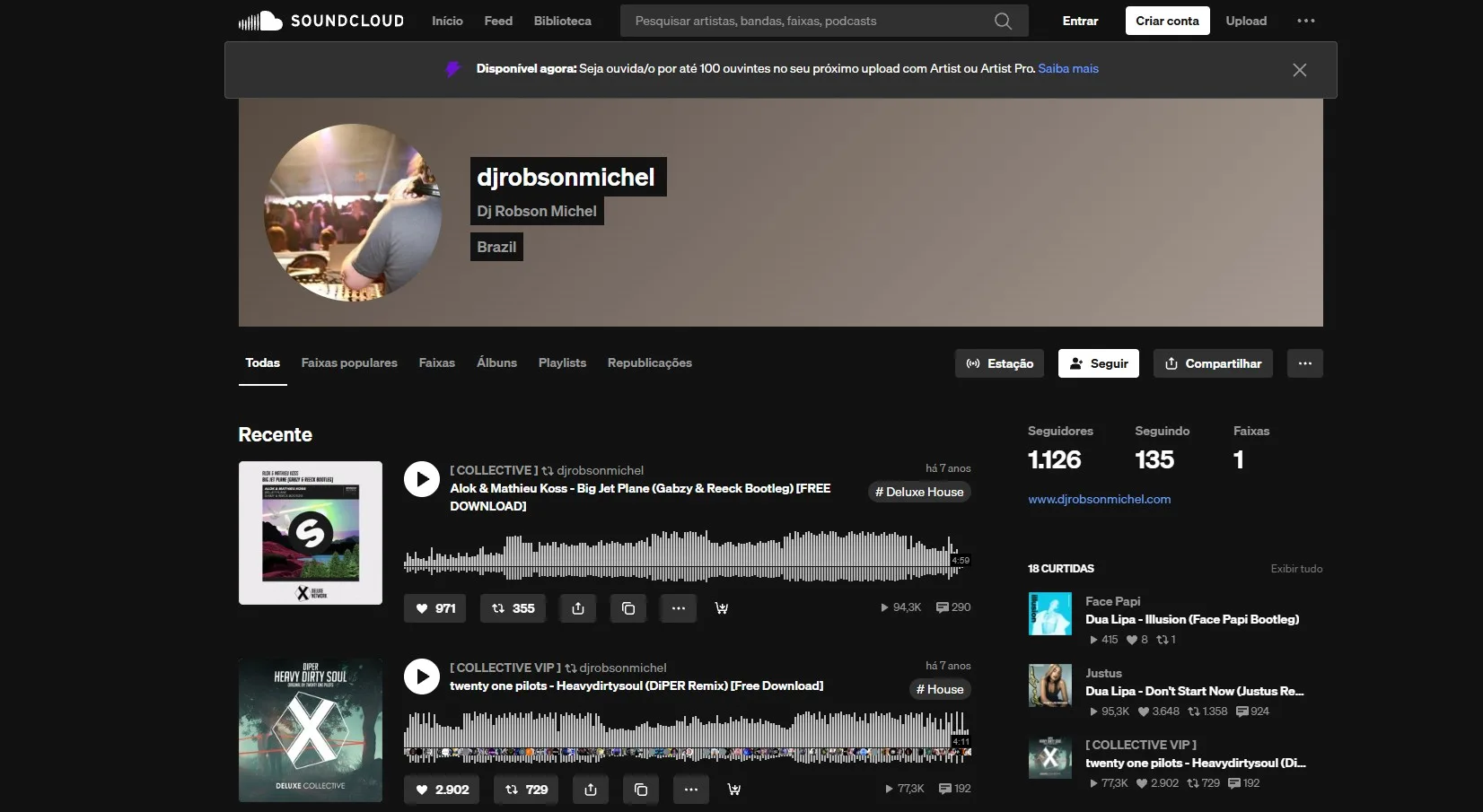Click the Entrar sign-in button
This screenshot has height=812, width=1483.
1080,21
